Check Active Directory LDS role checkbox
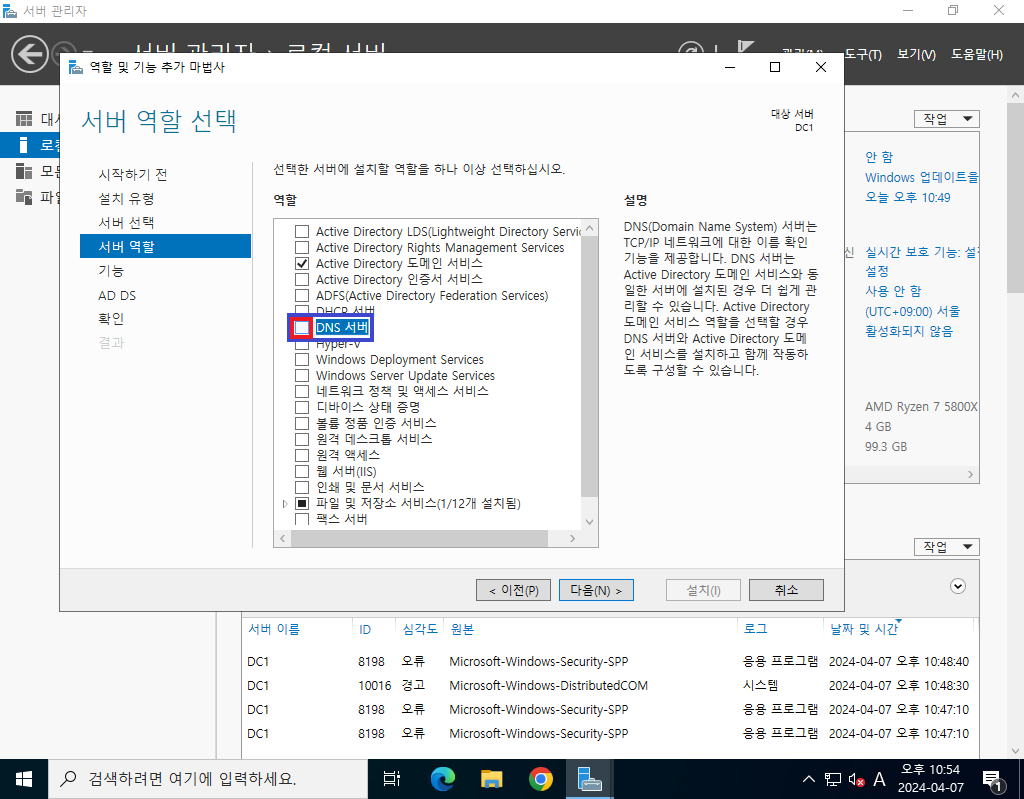Image resolution: width=1024 pixels, height=799 pixels. (x=302, y=231)
